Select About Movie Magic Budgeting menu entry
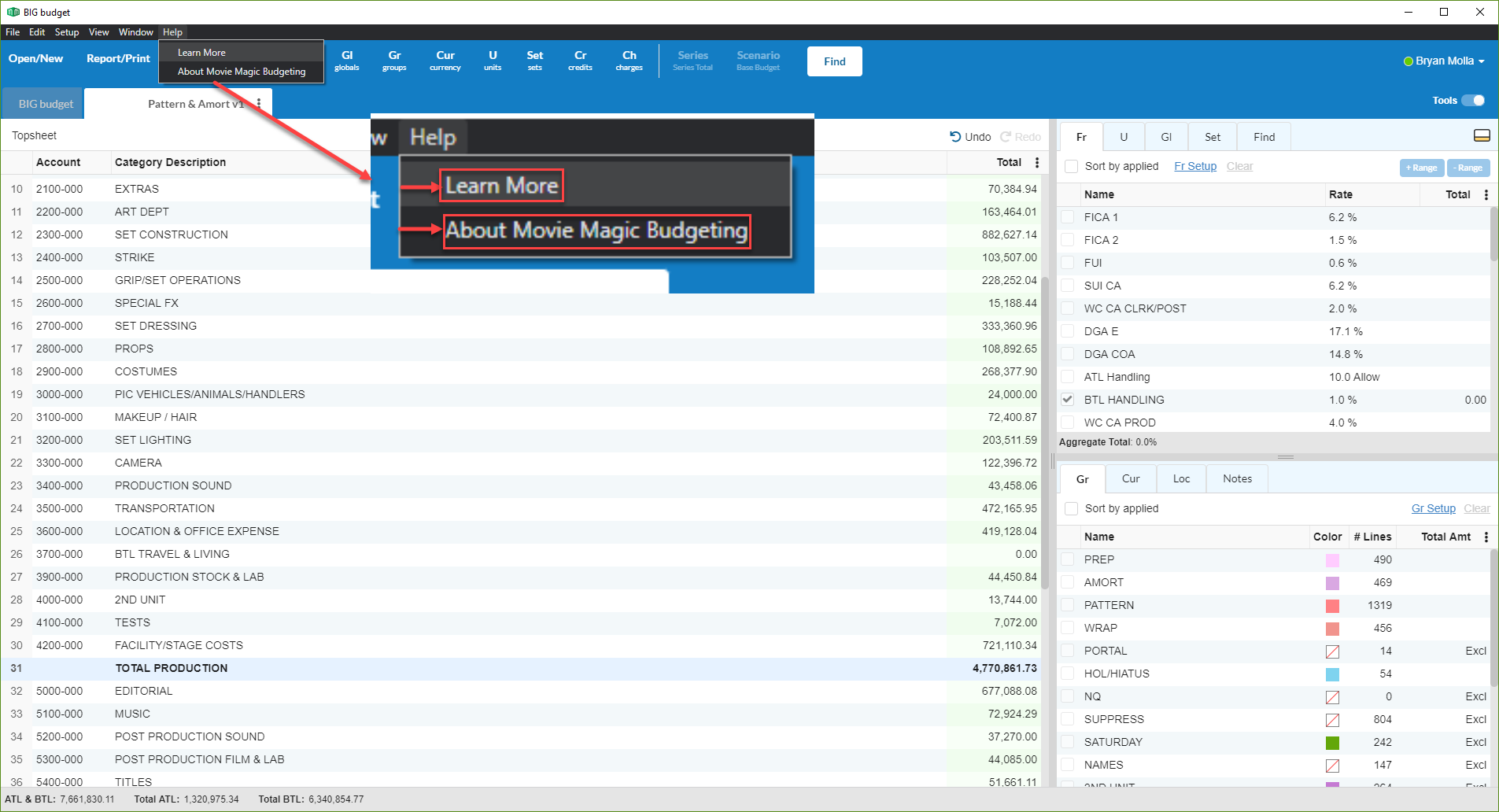1499x812 pixels. coord(241,72)
